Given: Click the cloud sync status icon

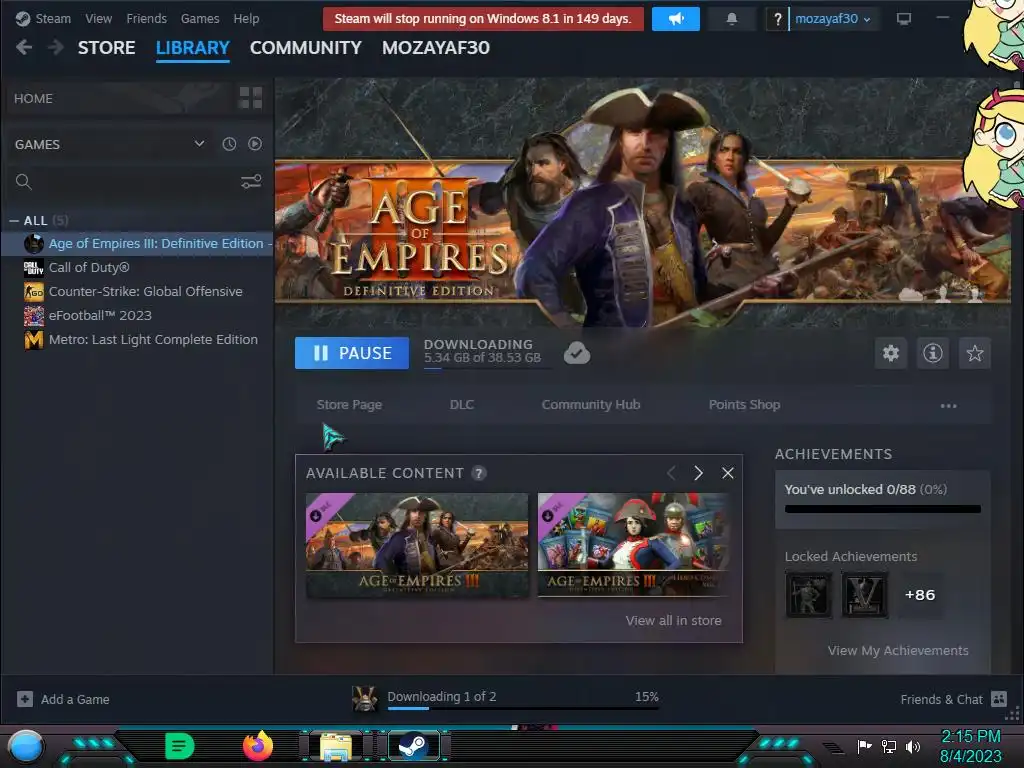Looking at the screenshot, I should (x=577, y=353).
